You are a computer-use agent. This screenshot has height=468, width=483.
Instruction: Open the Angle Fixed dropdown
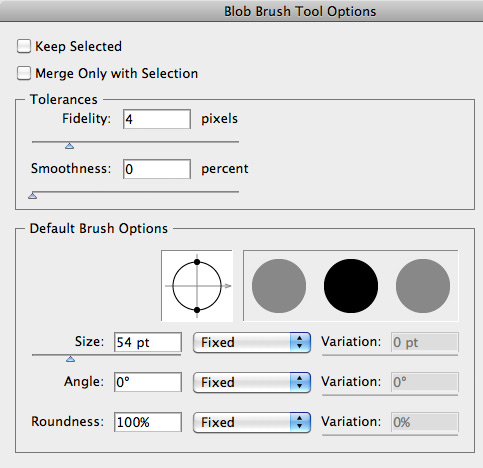point(252,382)
